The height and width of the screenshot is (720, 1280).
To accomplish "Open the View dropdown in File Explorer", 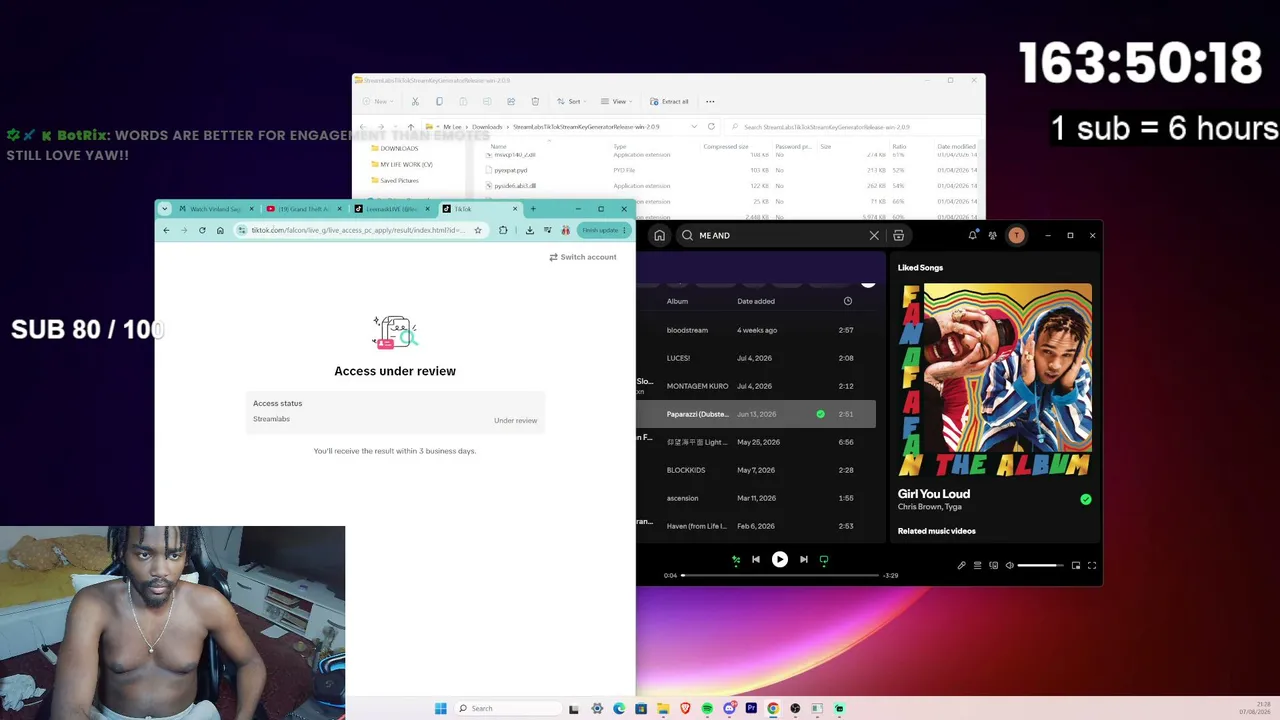I will click(618, 101).
